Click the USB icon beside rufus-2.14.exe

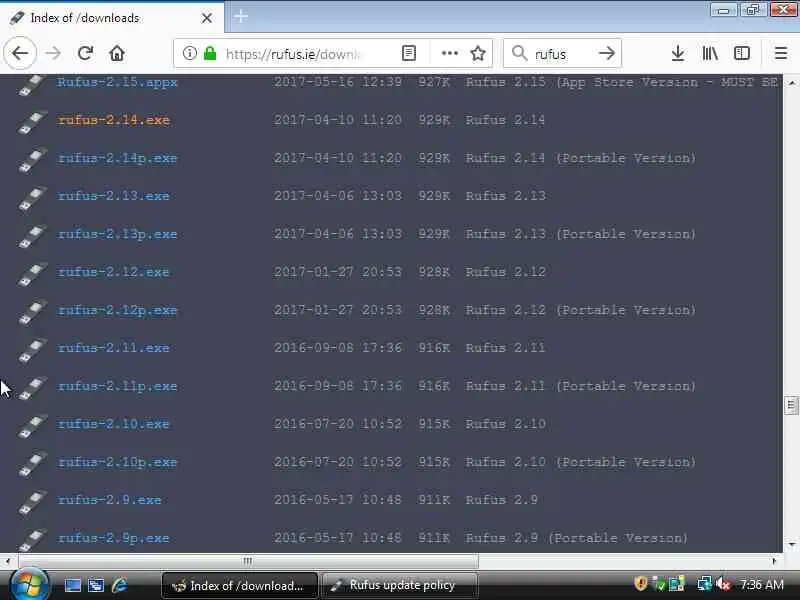[32, 122]
